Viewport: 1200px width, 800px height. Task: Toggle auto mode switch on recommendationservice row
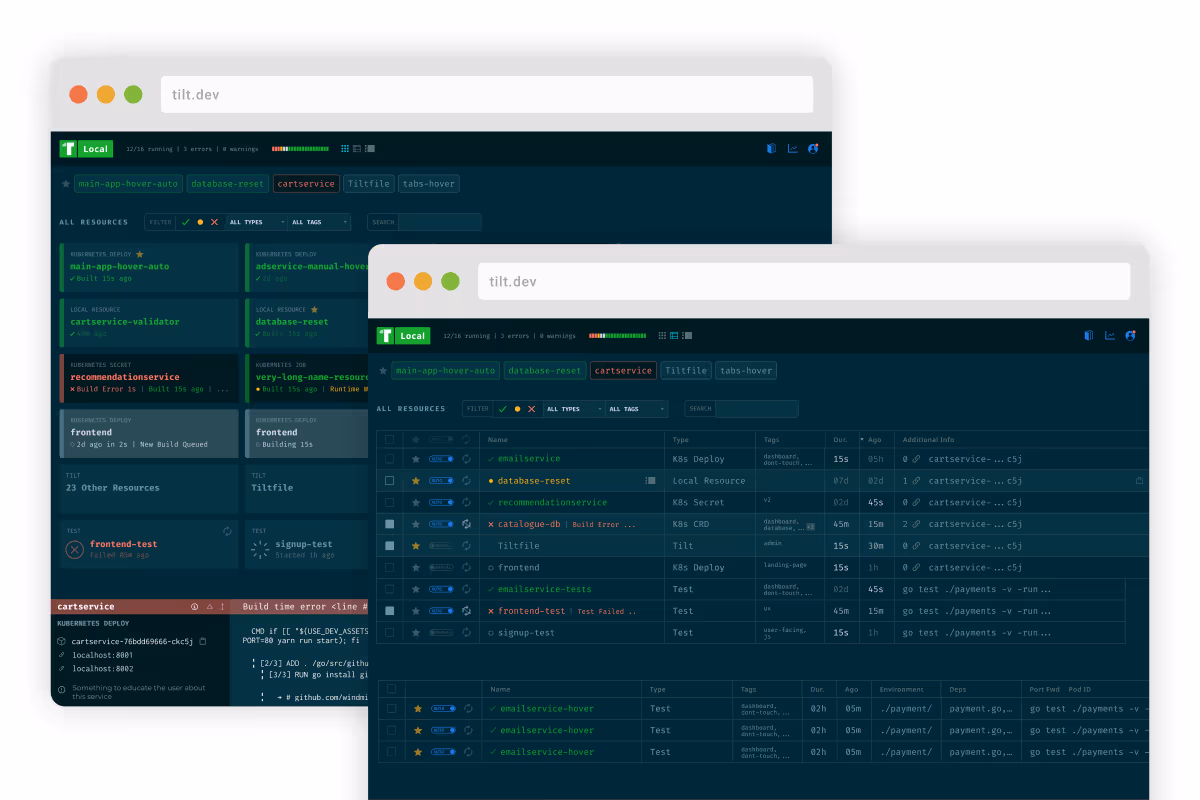coord(441,502)
